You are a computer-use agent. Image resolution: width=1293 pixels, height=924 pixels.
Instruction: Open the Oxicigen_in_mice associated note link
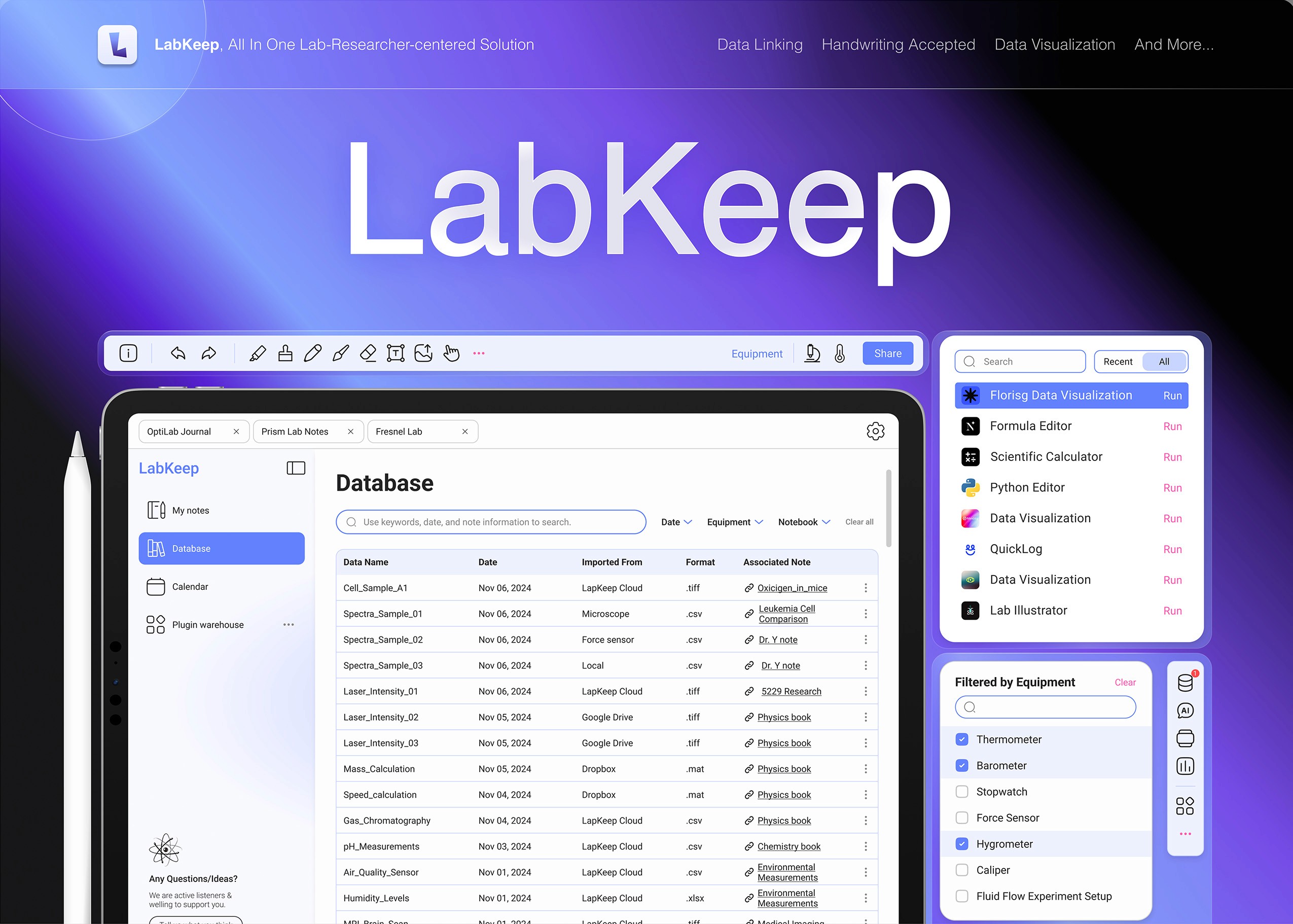[x=792, y=588]
